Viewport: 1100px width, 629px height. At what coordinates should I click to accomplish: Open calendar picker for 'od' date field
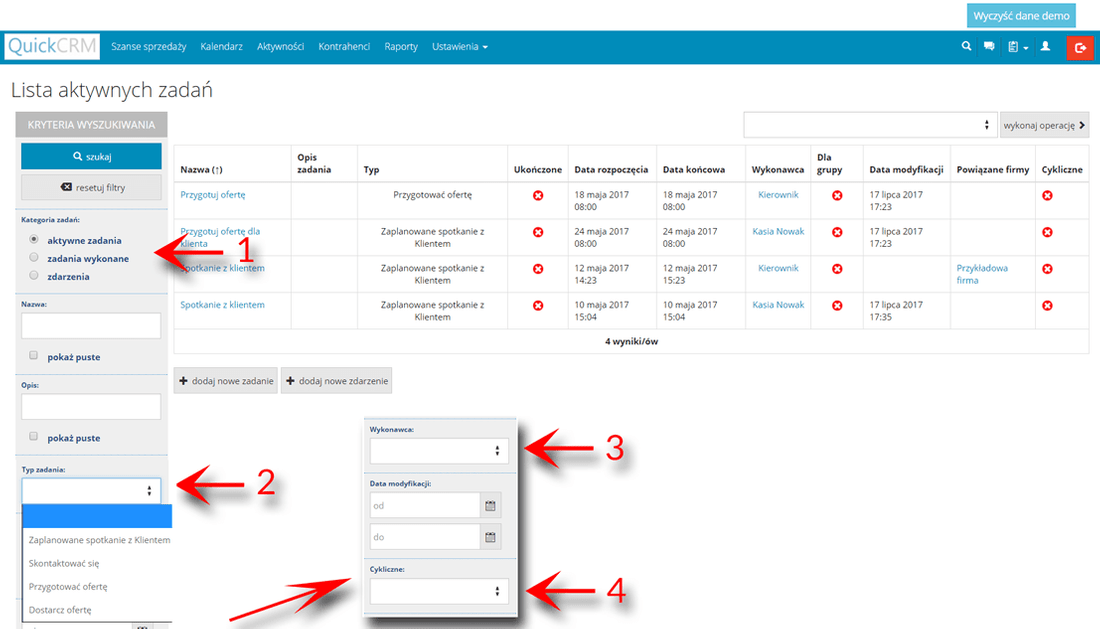tap(490, 506)
